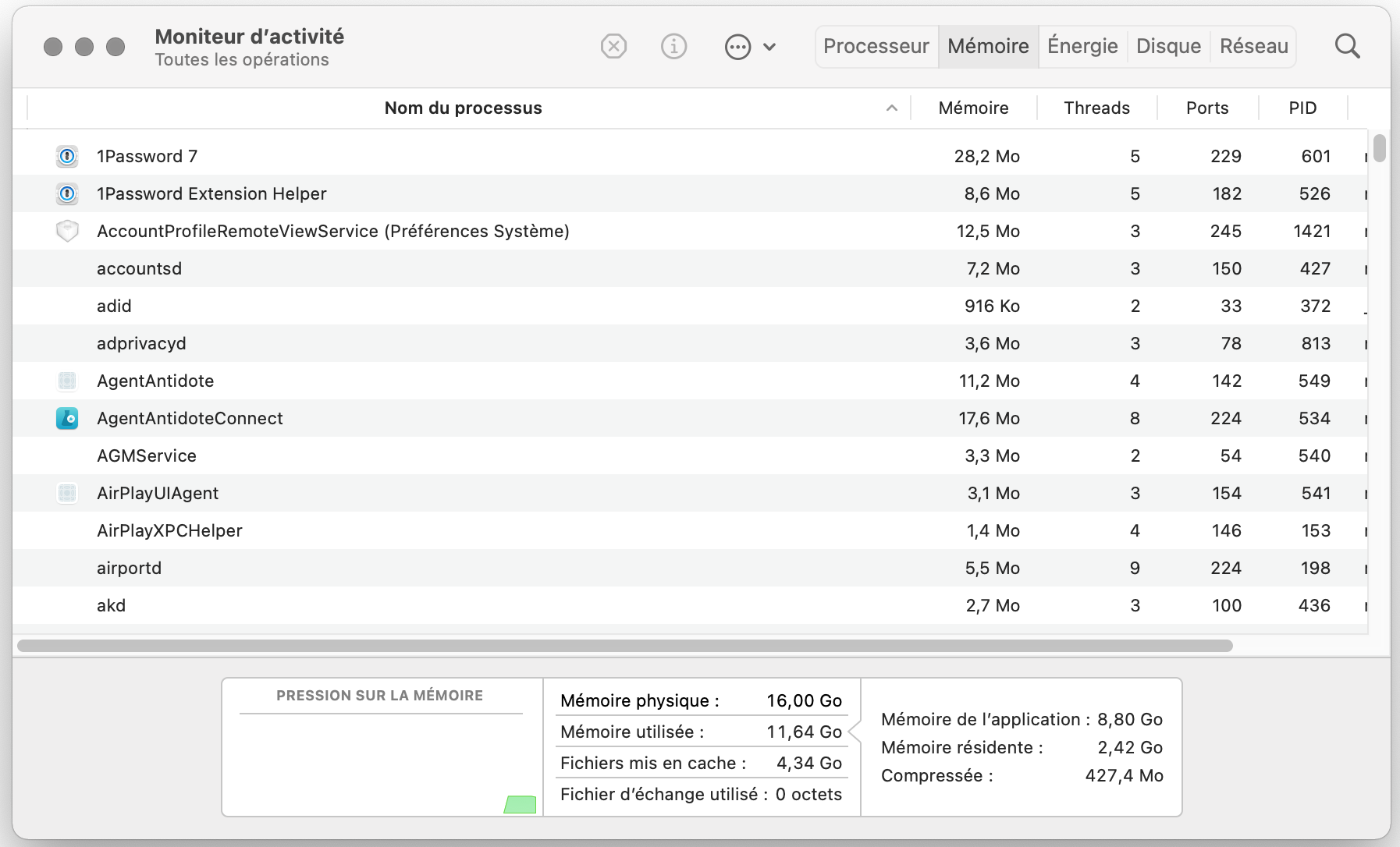Sort by the Ports column header
This screenshot has height=847, width=1400.
1207,108
